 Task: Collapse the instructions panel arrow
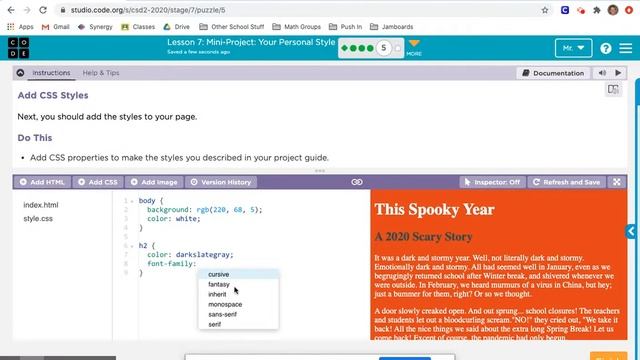[20, 73]
